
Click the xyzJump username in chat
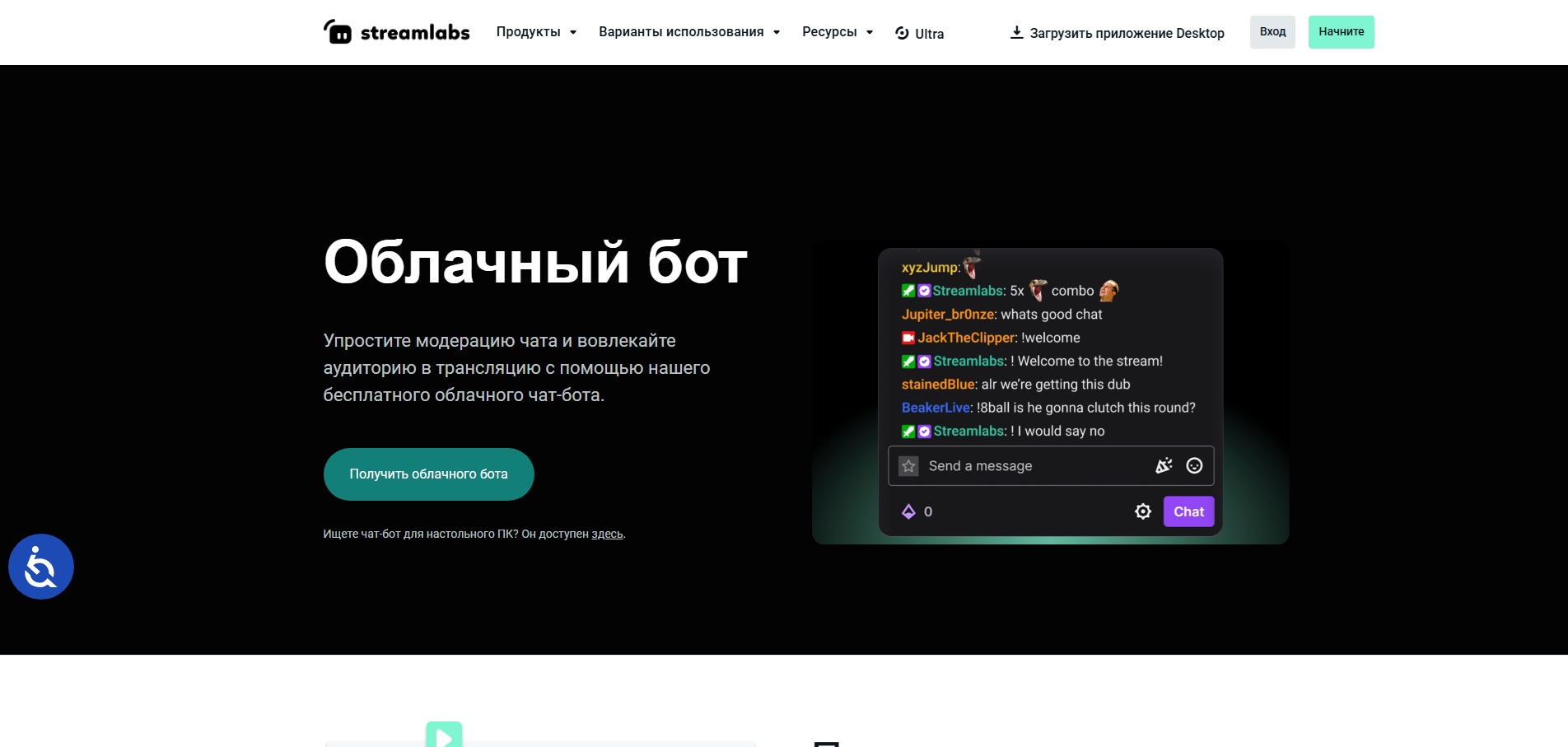pos(931,268)
